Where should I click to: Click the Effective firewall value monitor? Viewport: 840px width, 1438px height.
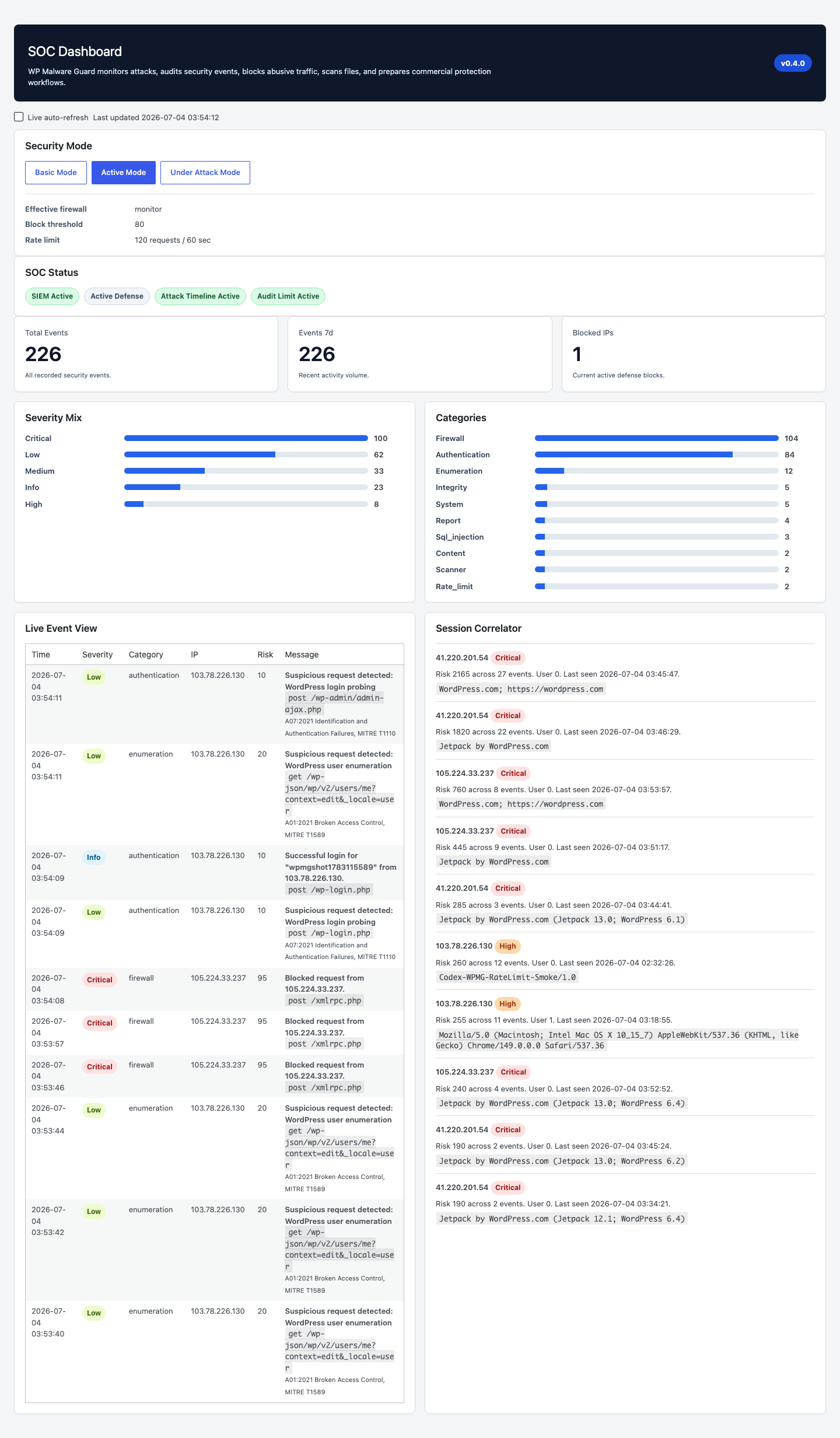[x=148, y=209]
